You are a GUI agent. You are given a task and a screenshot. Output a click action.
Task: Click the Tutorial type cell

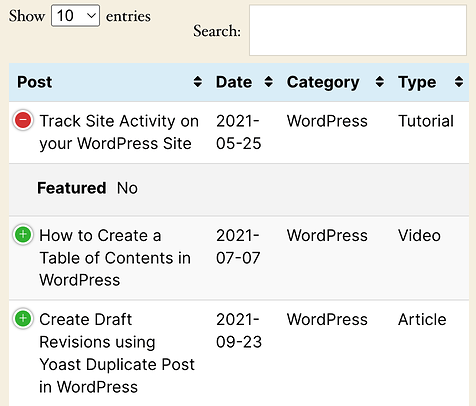(426, 121)
